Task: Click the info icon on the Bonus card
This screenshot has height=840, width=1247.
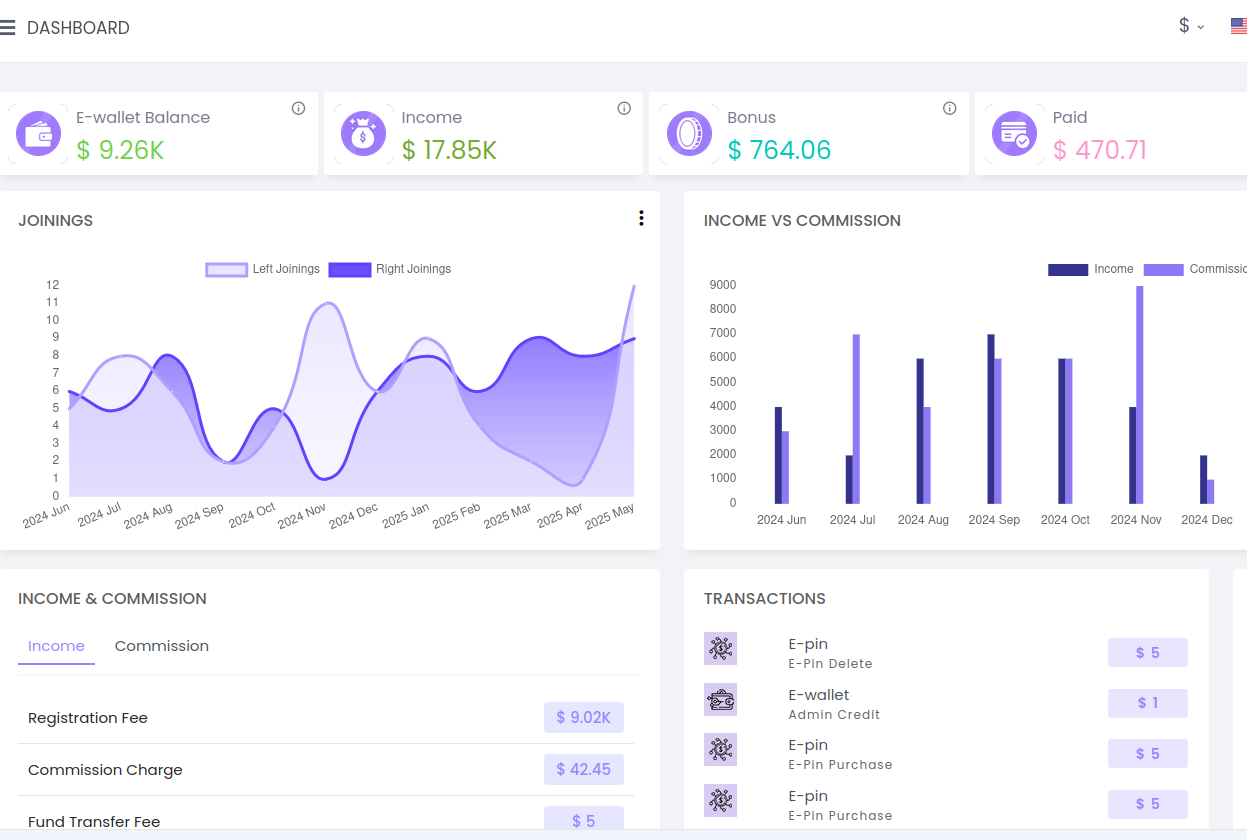Action: (x=949, y=108)
